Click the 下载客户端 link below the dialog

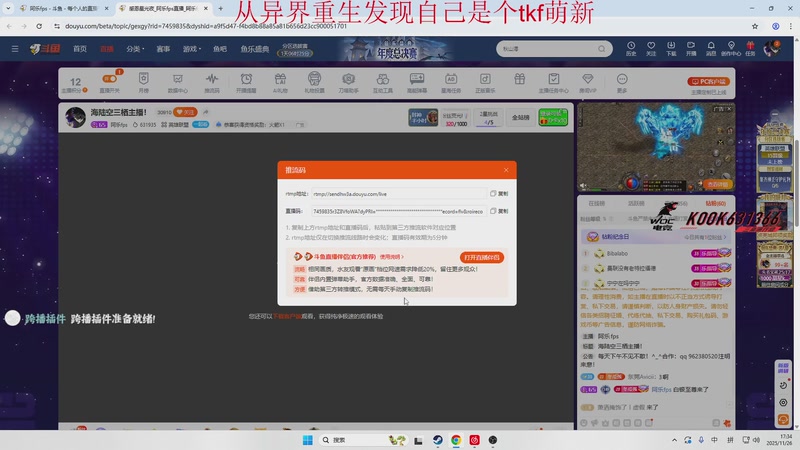click(x=287, y=316)
